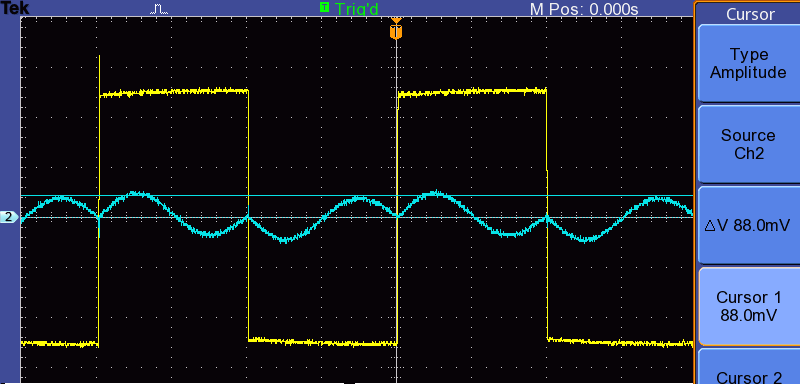800x384 pixels.
Task: Click the M Pos: 0.000s readout
Action: [x=584, y=9]
